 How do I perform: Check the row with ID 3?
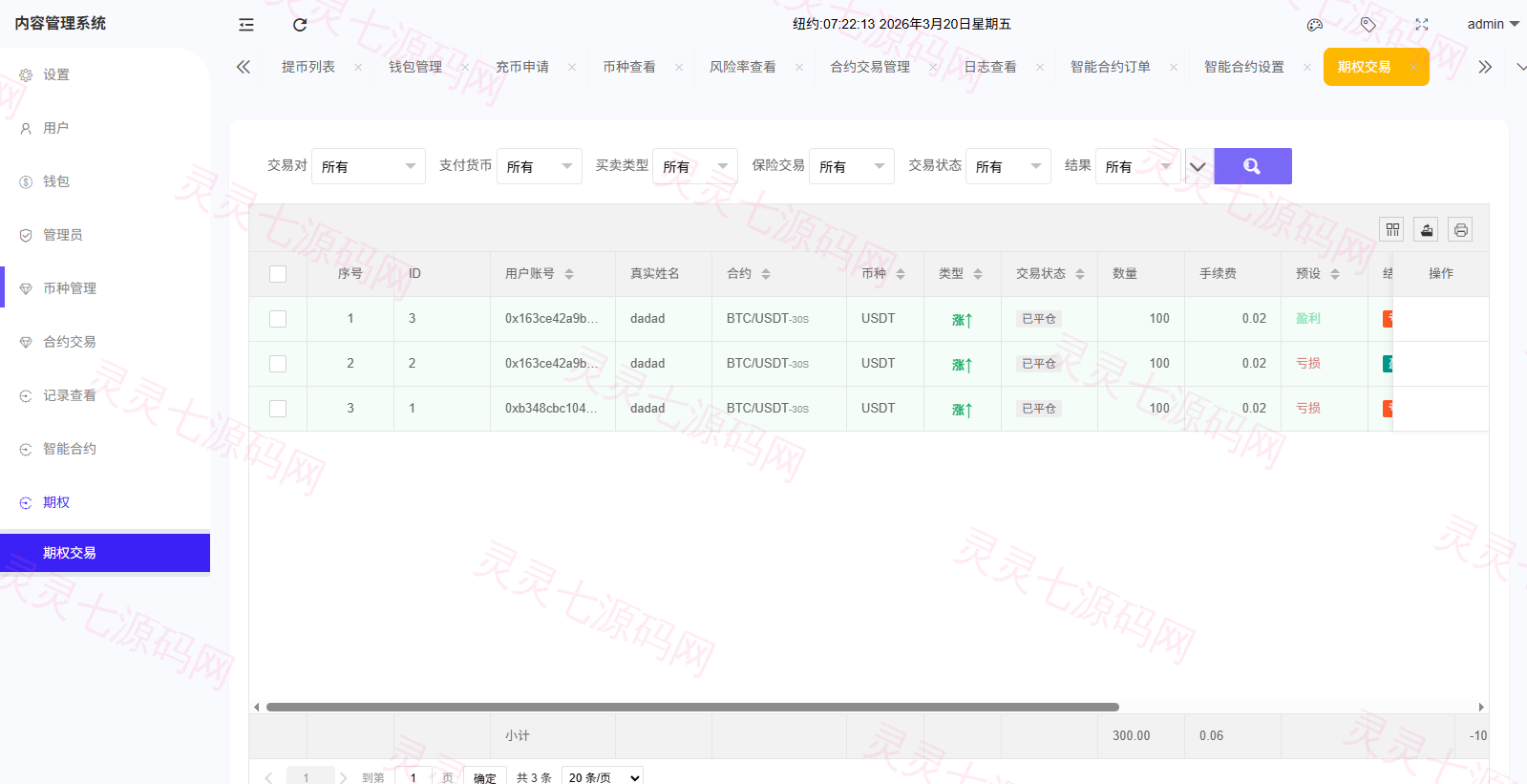[278, 319]
